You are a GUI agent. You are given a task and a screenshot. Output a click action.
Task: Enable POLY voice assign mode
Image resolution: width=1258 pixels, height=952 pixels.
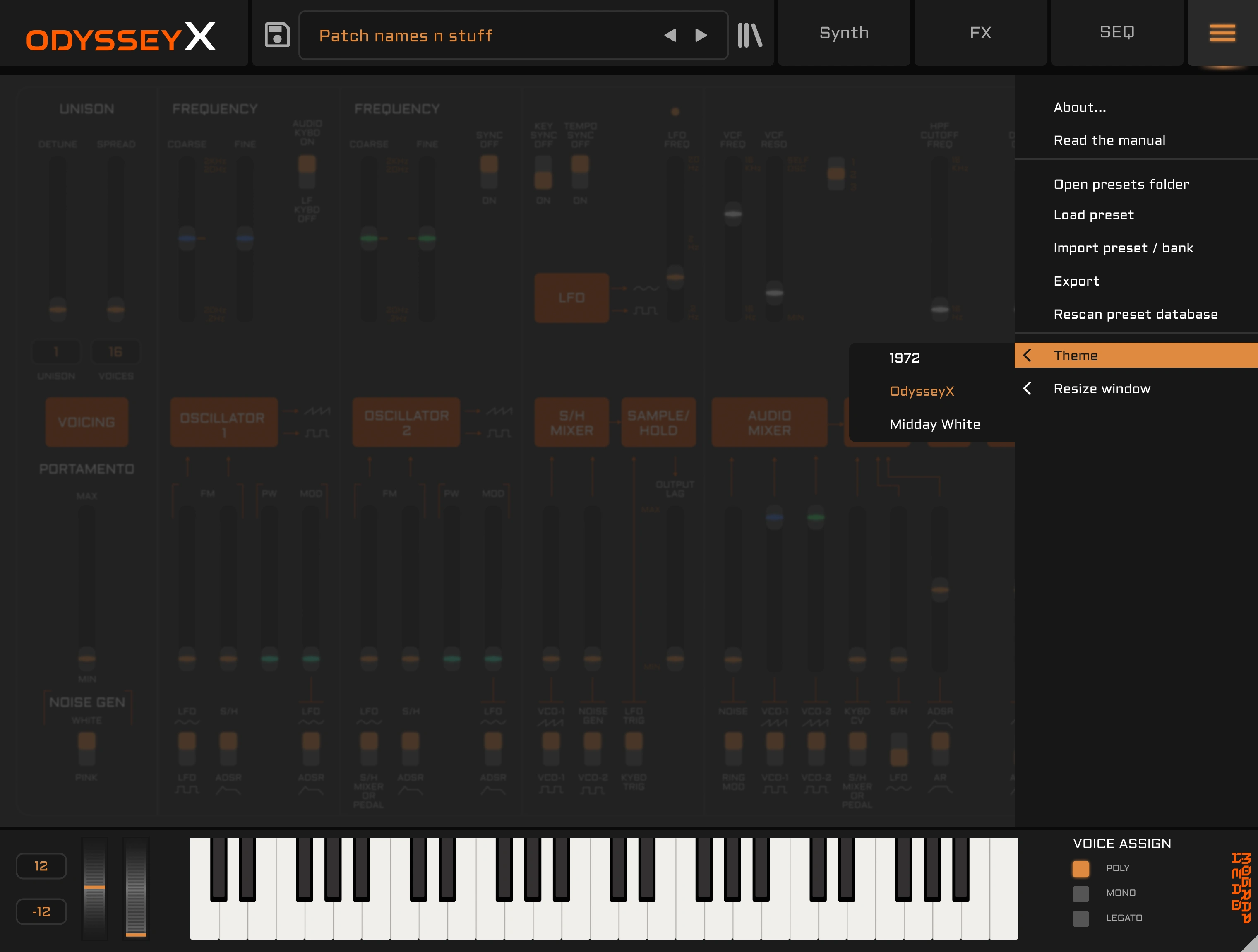tap(1080, 868)
